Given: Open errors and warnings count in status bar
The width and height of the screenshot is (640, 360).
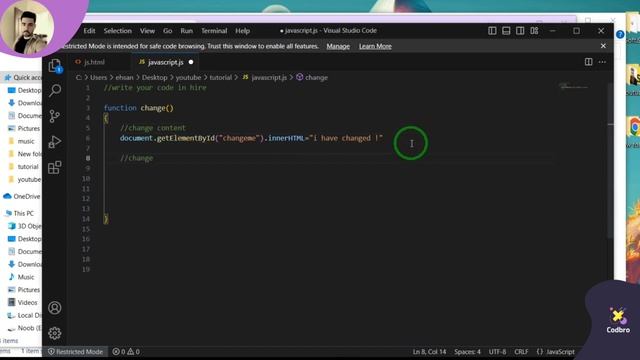Looking at the screenshot, I should click(126, 351).
